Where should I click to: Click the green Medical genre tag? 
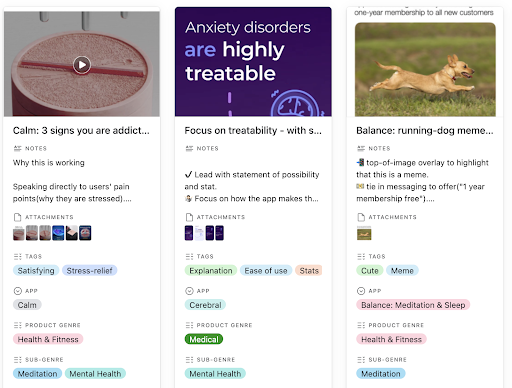tap(204, 339)
